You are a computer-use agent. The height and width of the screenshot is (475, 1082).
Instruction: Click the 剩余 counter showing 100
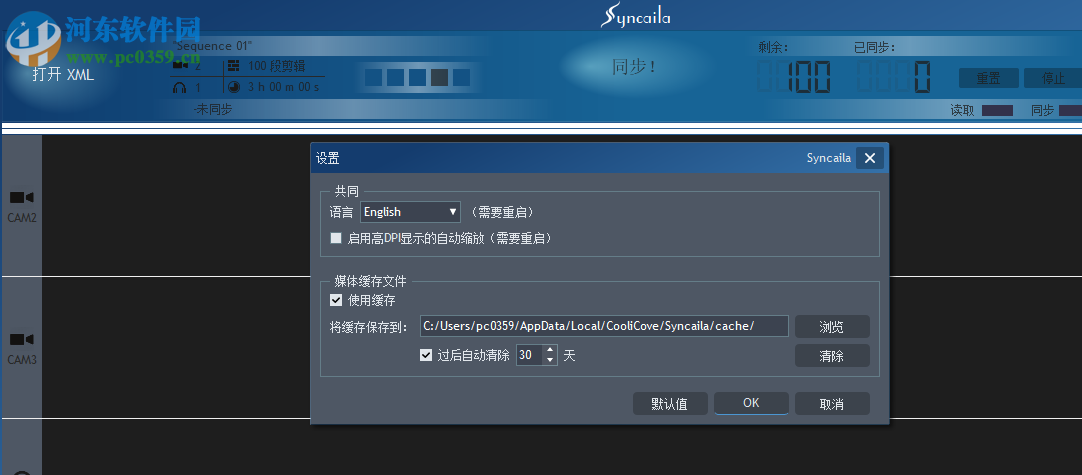pyautogui.click(x=794, y=77)
